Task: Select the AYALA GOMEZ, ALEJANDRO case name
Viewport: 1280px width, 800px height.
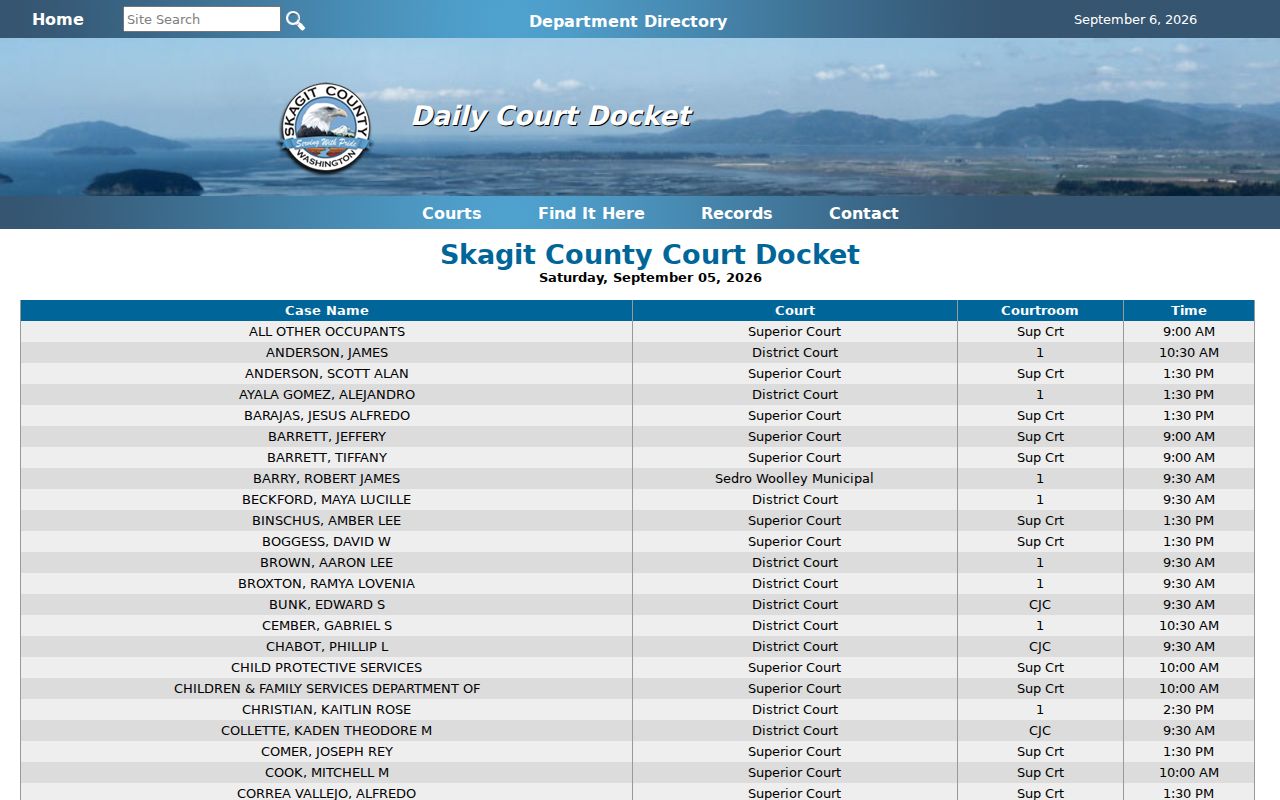Action: (327, 394)
